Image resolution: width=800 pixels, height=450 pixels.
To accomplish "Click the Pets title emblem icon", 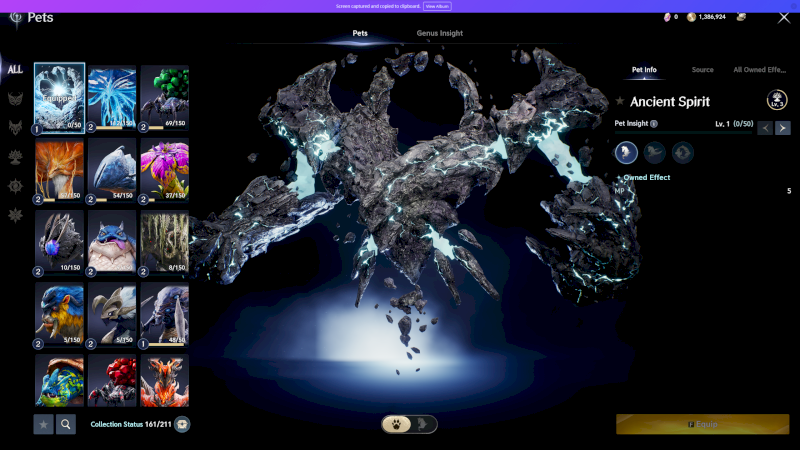I will tap(16, 18).
